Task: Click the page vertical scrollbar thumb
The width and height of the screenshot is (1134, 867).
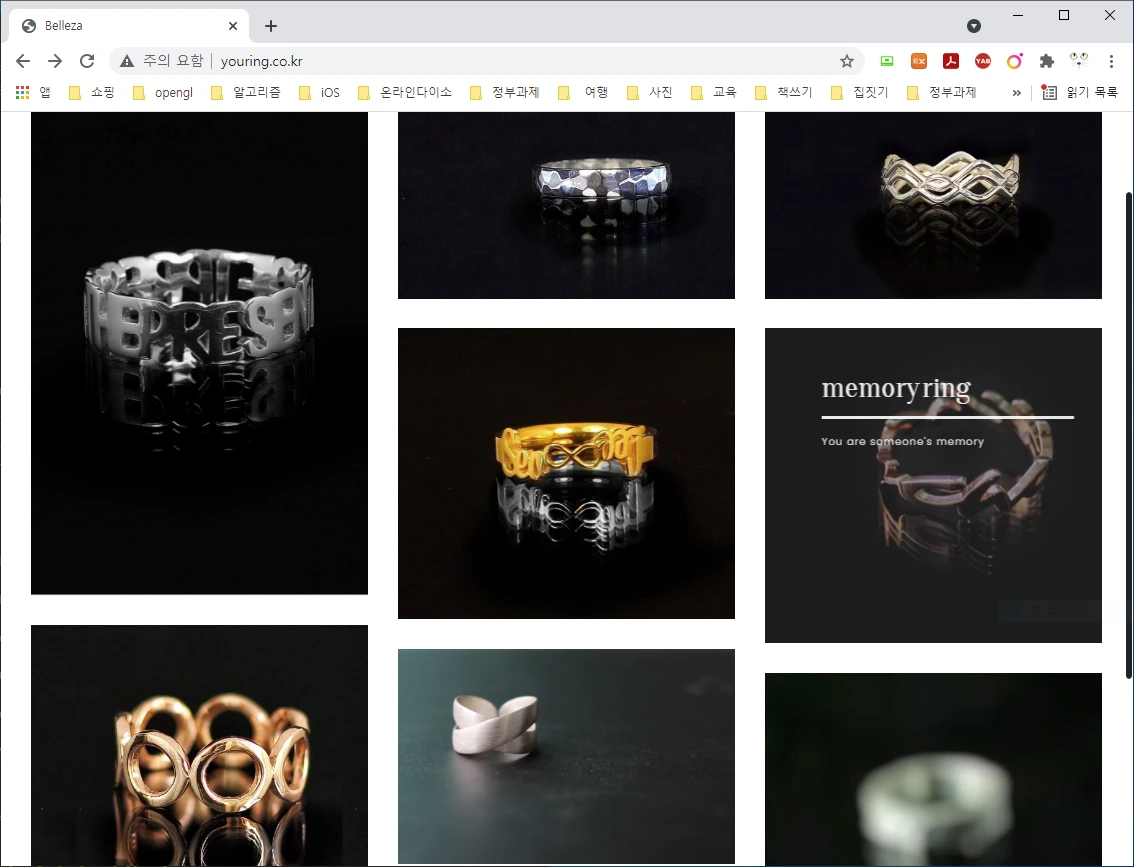Action: (x=1129, y=435)
